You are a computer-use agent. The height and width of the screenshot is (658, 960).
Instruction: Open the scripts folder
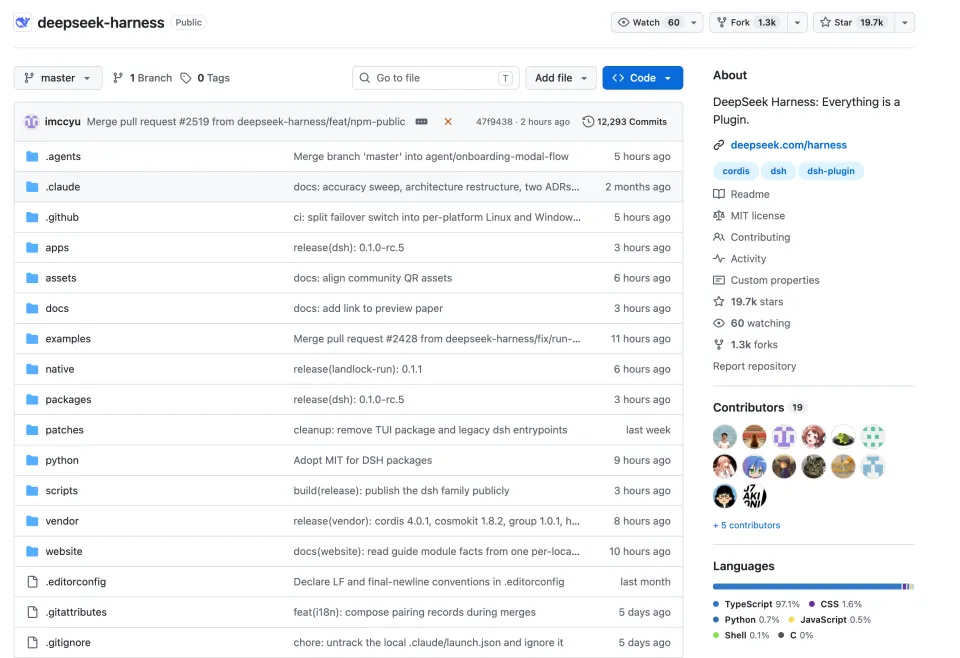click(61, 490)
